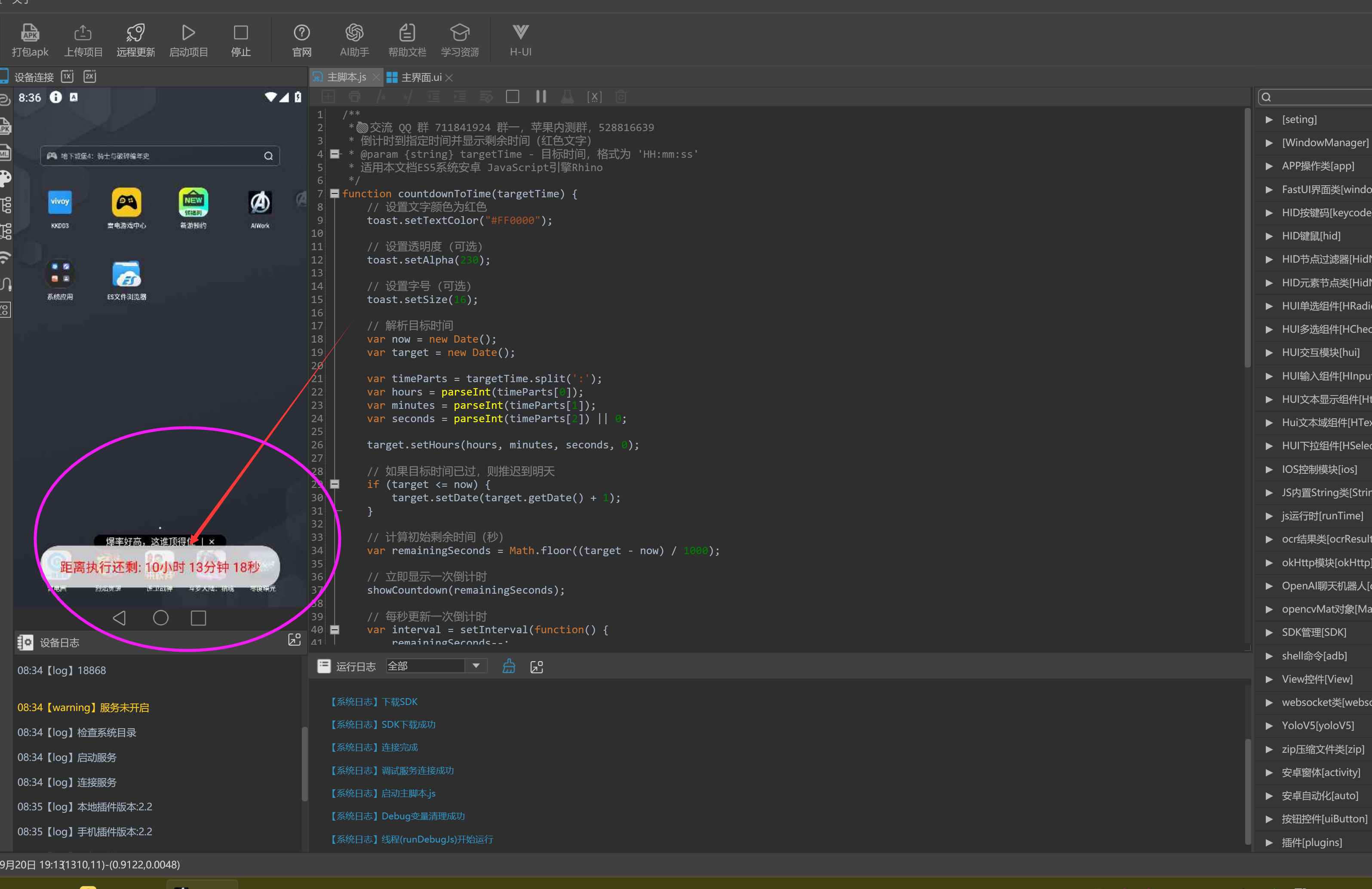Toggle fold marker at the setInterval line
Image resolution: width=1372 pixels, height=889 pixels.
(x=335, y=629)
